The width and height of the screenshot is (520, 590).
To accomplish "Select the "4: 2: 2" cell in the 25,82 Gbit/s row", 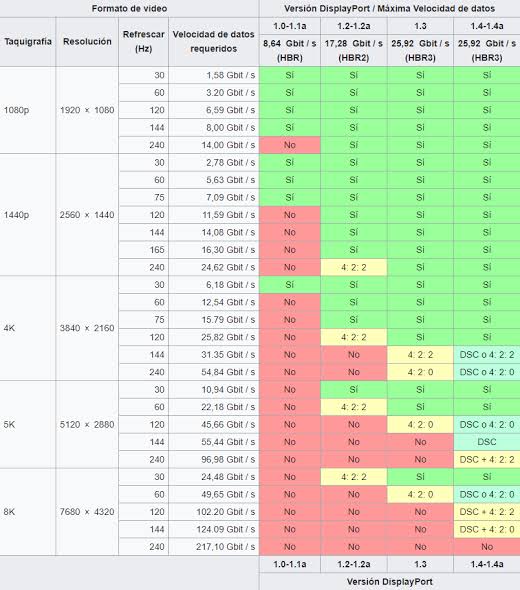I will (x=354, y=337).
